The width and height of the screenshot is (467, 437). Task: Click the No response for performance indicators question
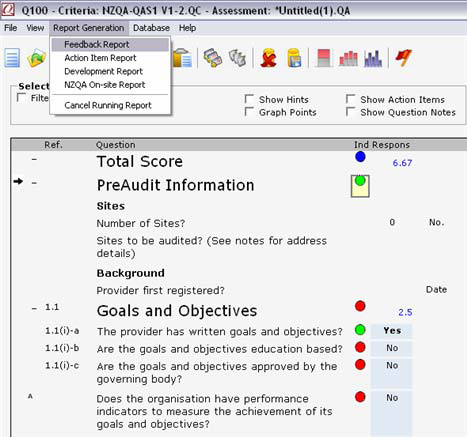pos(392,413)
